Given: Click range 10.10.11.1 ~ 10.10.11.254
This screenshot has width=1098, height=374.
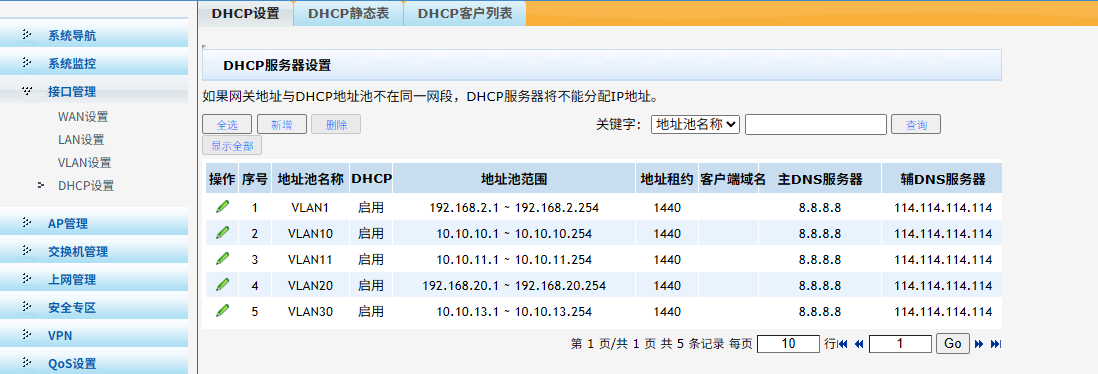Looking at the screenshot, I should 514,259.
